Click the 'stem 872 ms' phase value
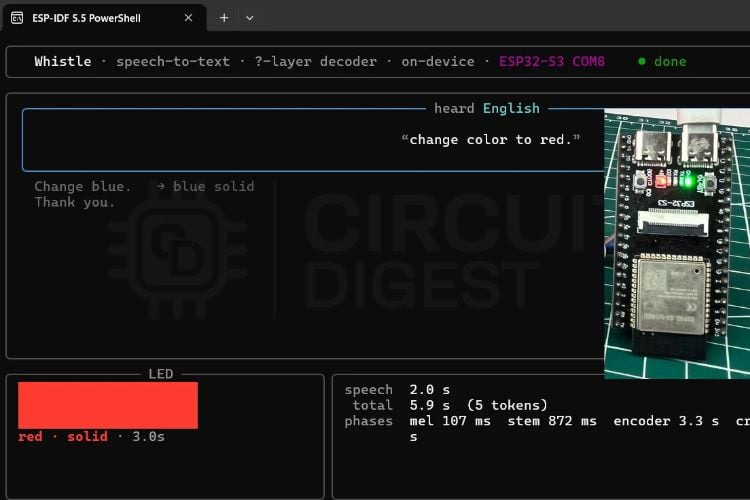This screenshot has height=500, width=750. tap(552, 421)
